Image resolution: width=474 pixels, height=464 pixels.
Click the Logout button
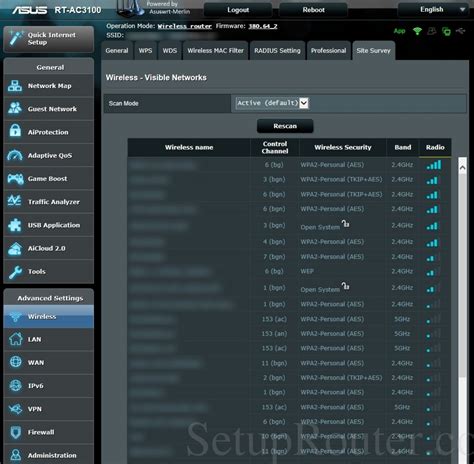click(x=238, y=10)
